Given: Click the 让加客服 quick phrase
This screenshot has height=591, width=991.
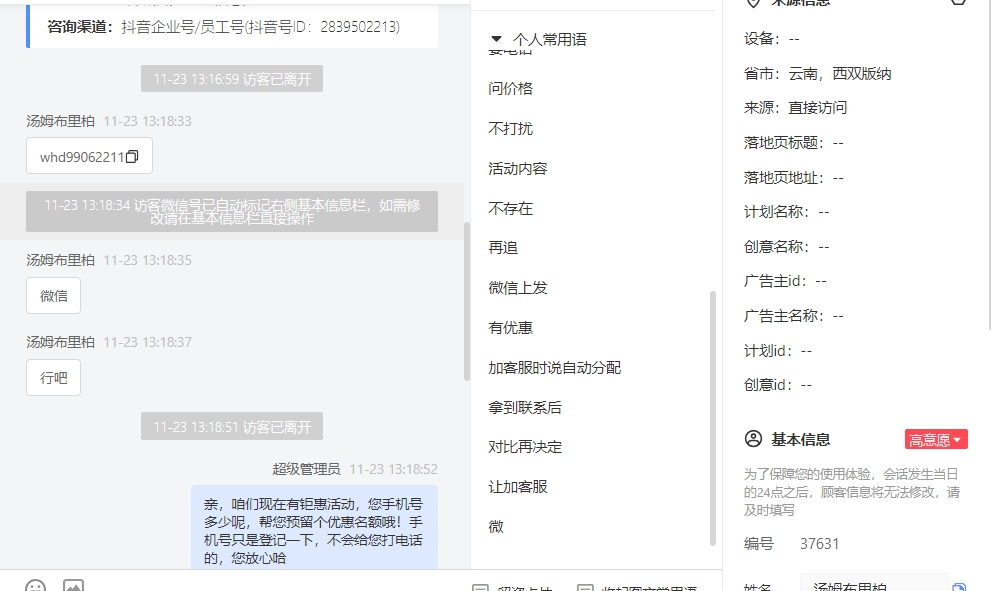Looking at the screenshot, I should coord(518,487).
